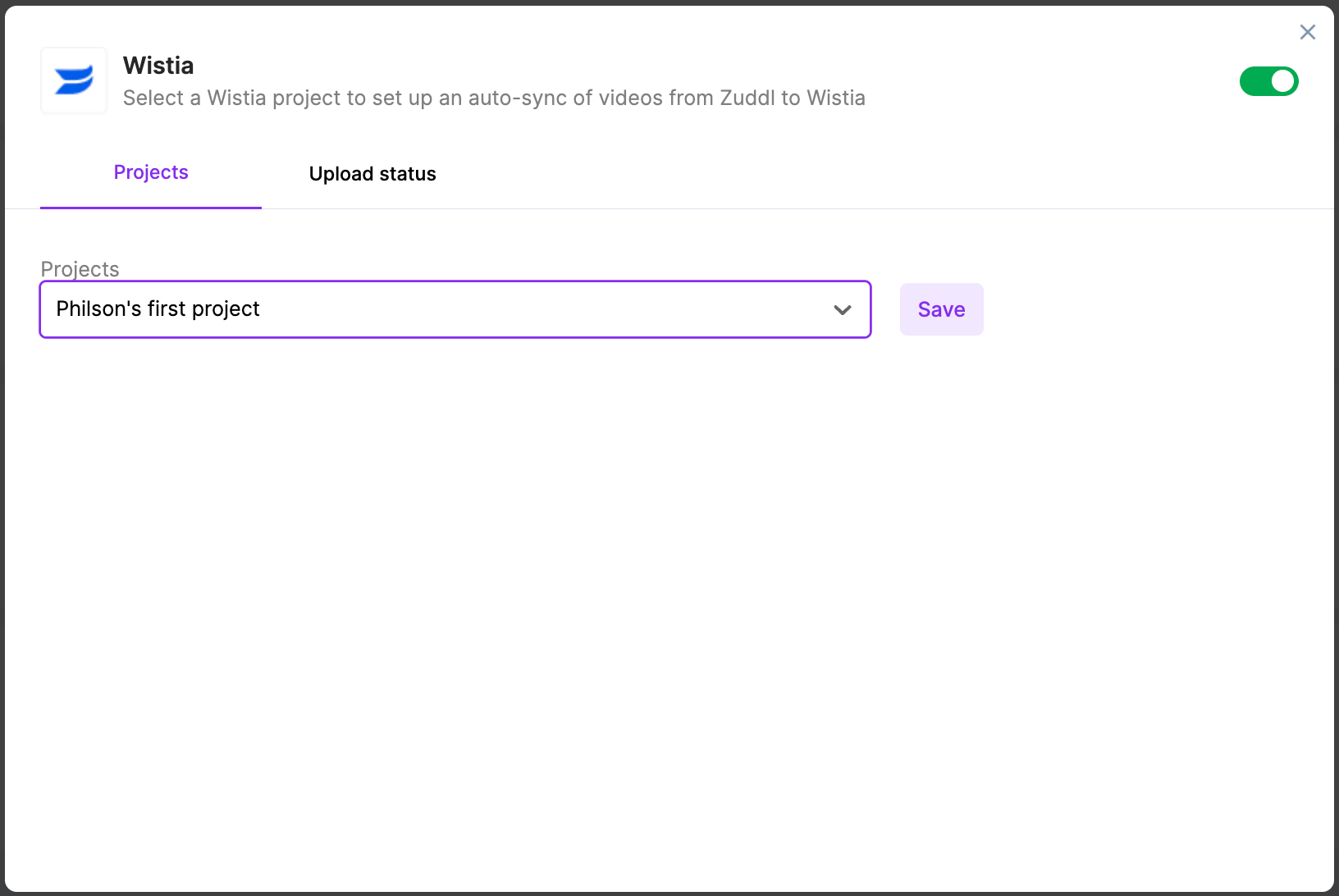Select the Projects tab

(151, 172)
